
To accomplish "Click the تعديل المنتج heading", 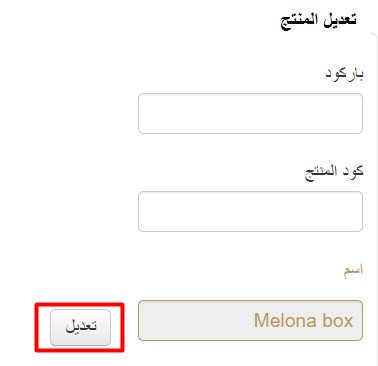I will coord(318,21).
